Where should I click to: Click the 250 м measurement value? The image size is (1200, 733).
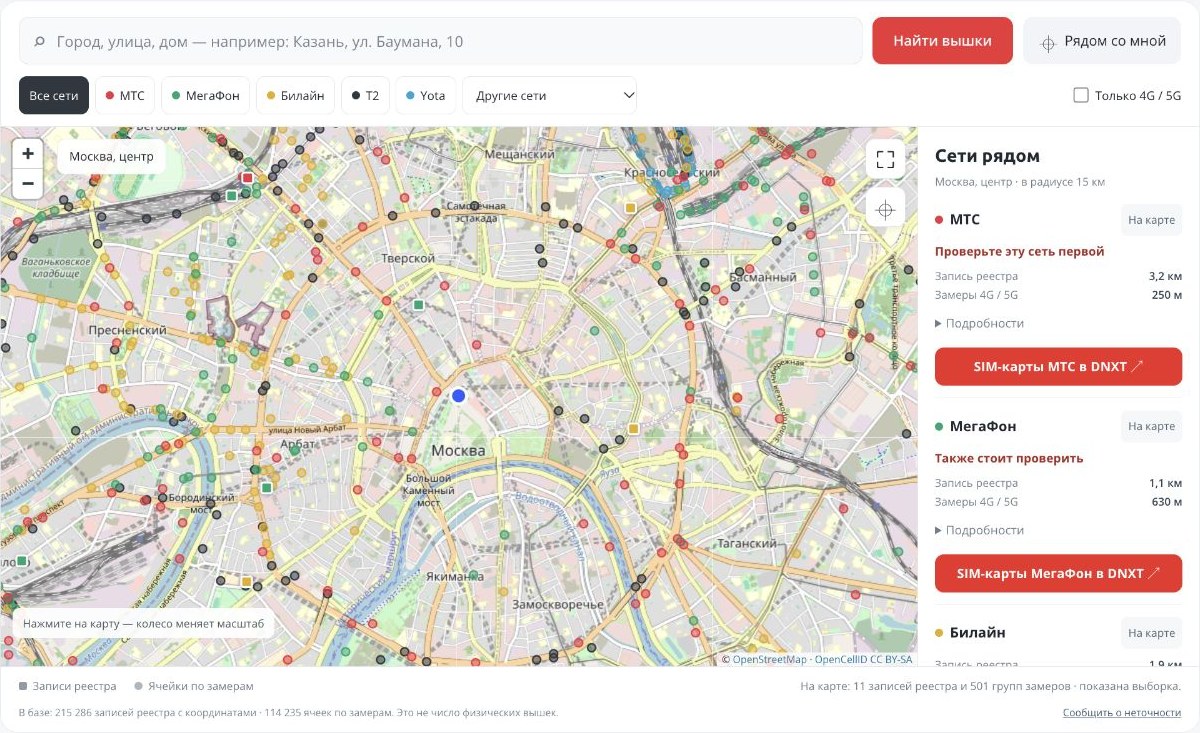[x=1167, y=295]
